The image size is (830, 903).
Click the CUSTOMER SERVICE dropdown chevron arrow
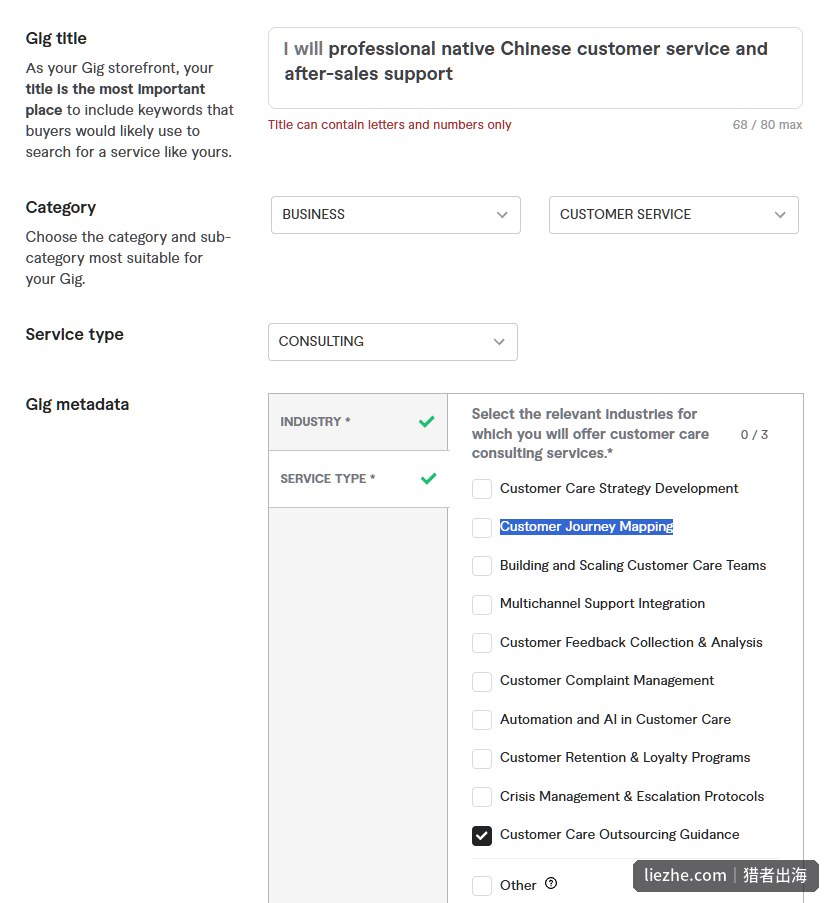click(780, 215)
